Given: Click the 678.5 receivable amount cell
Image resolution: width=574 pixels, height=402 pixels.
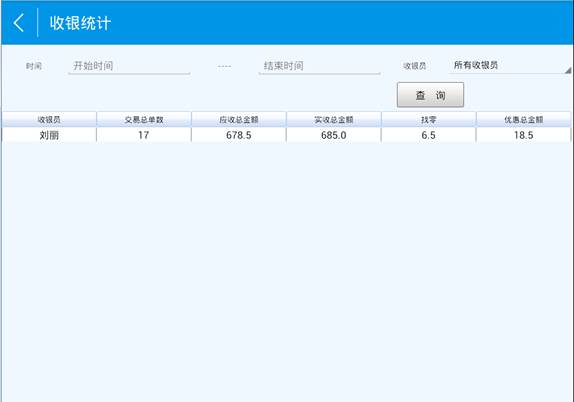Looking at the screenshot, I should (x=239, y=135).
